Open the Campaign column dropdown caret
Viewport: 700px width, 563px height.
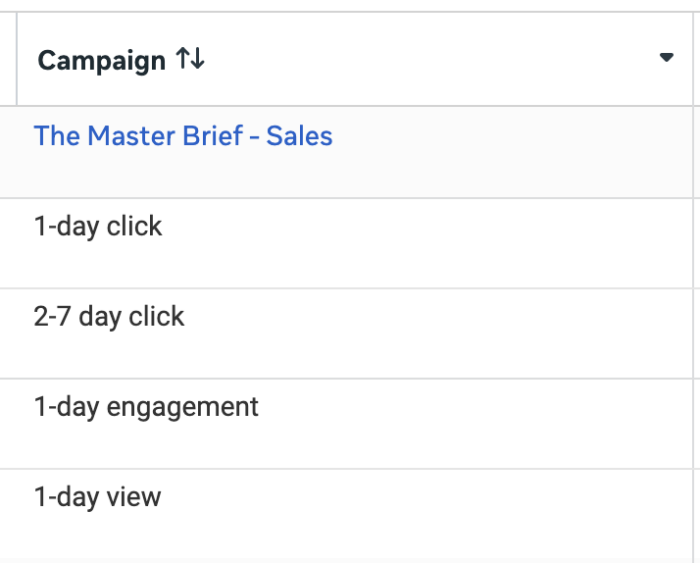[x=667, y=58]
